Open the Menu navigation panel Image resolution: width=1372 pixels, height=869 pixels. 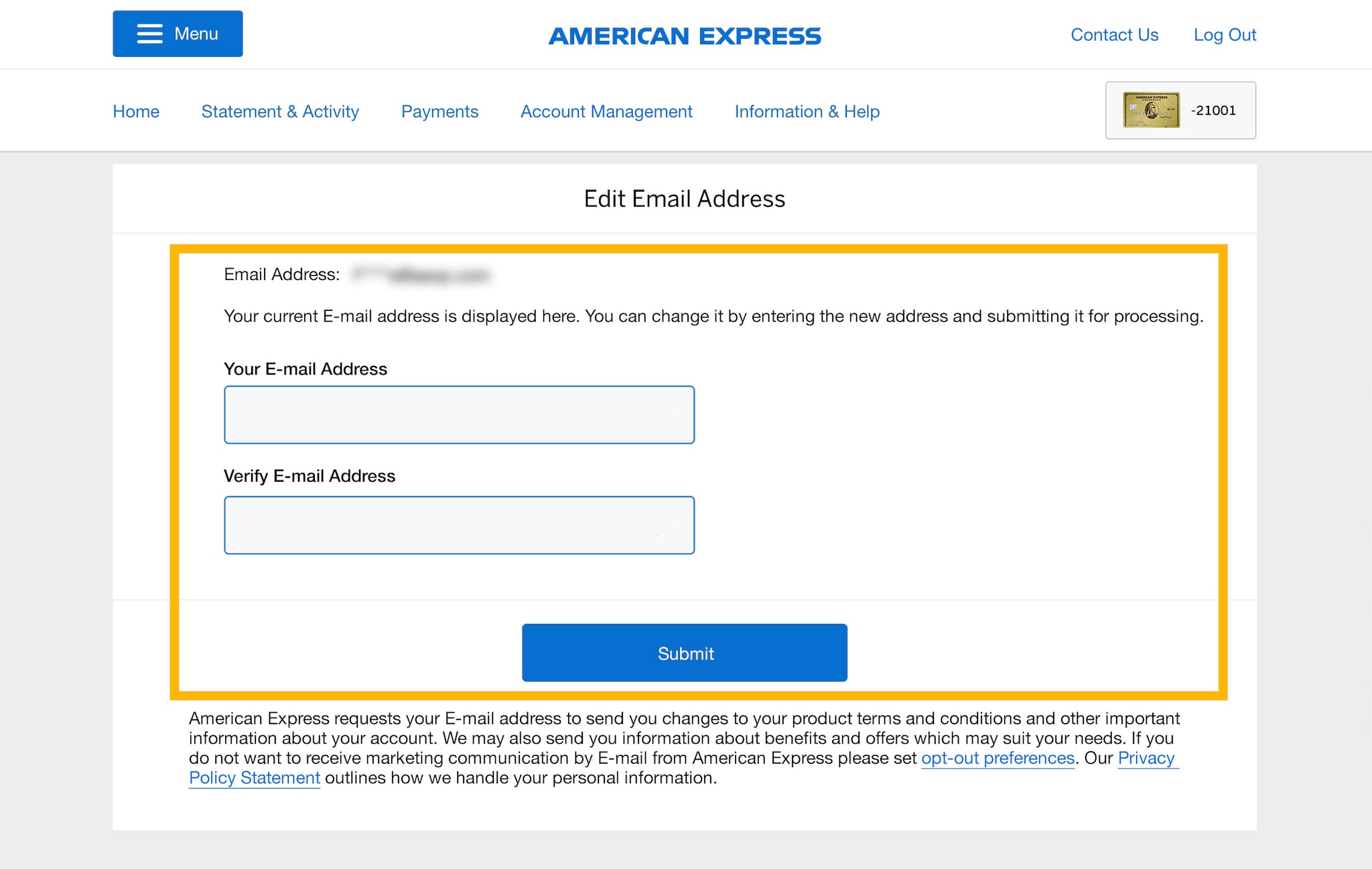pyautogui.click(x=178, y=34)
